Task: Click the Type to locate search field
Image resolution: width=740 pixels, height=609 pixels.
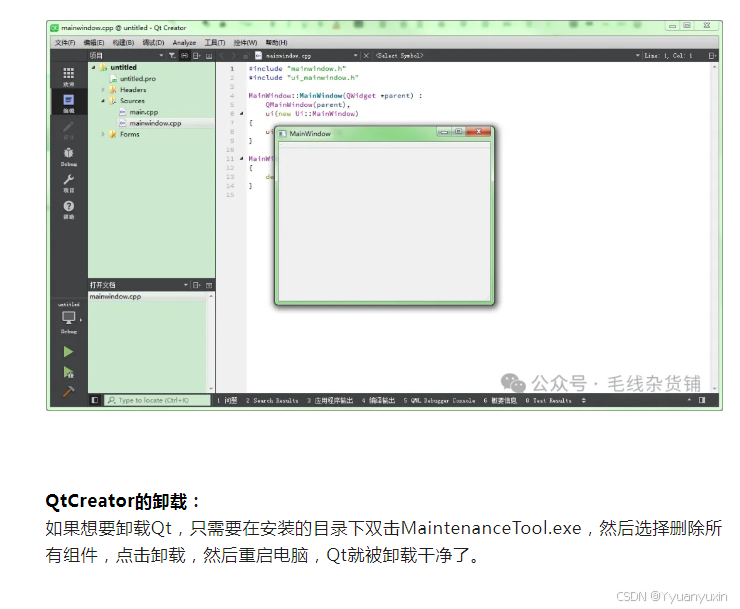Action: point(157,400)
